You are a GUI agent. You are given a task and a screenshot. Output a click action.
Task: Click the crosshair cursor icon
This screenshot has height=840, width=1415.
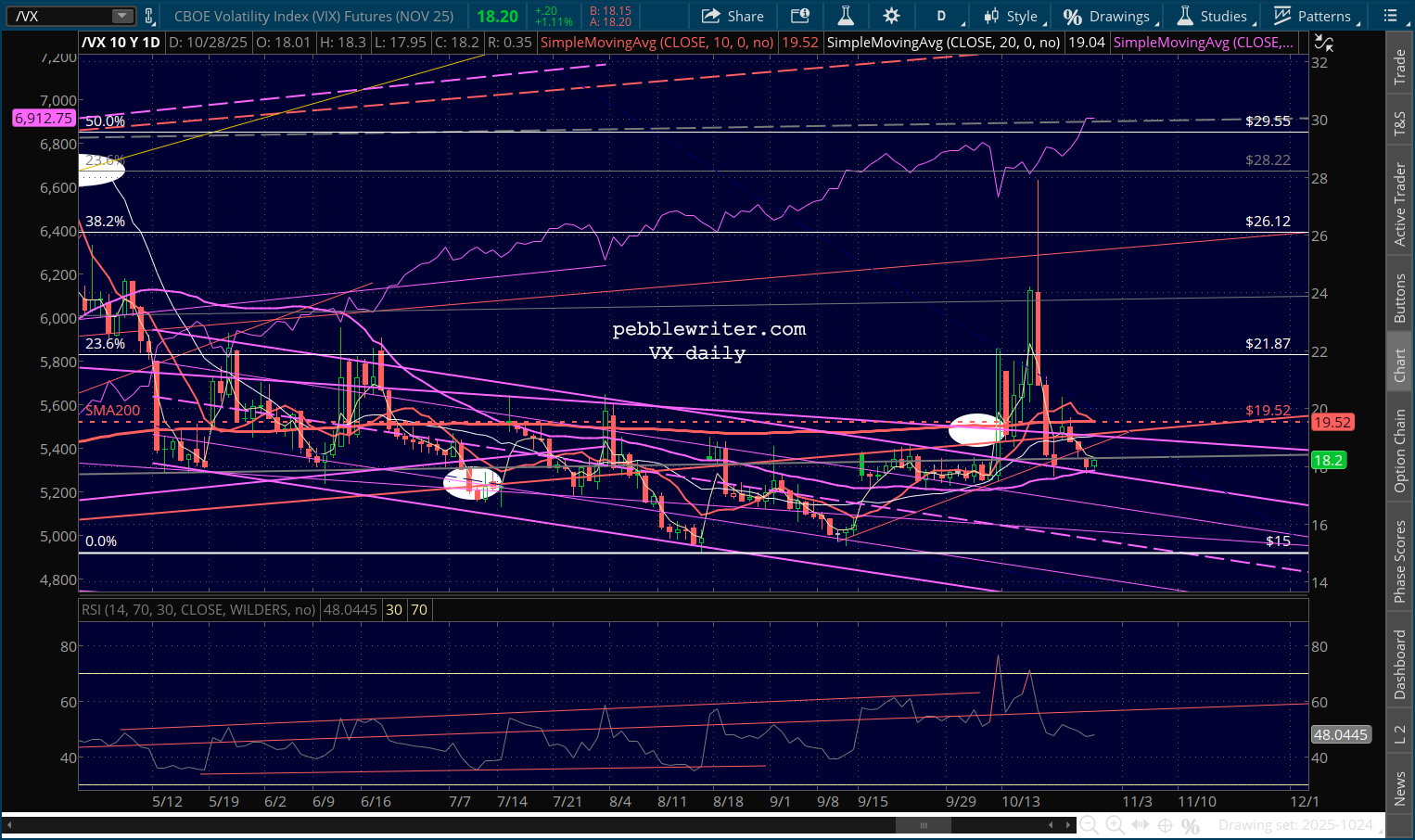(x=1166, y=825)
